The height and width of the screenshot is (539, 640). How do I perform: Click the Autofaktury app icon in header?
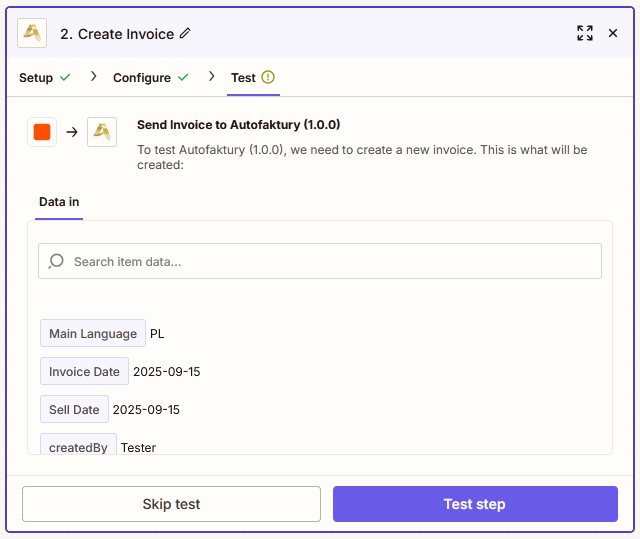[32, 33]
